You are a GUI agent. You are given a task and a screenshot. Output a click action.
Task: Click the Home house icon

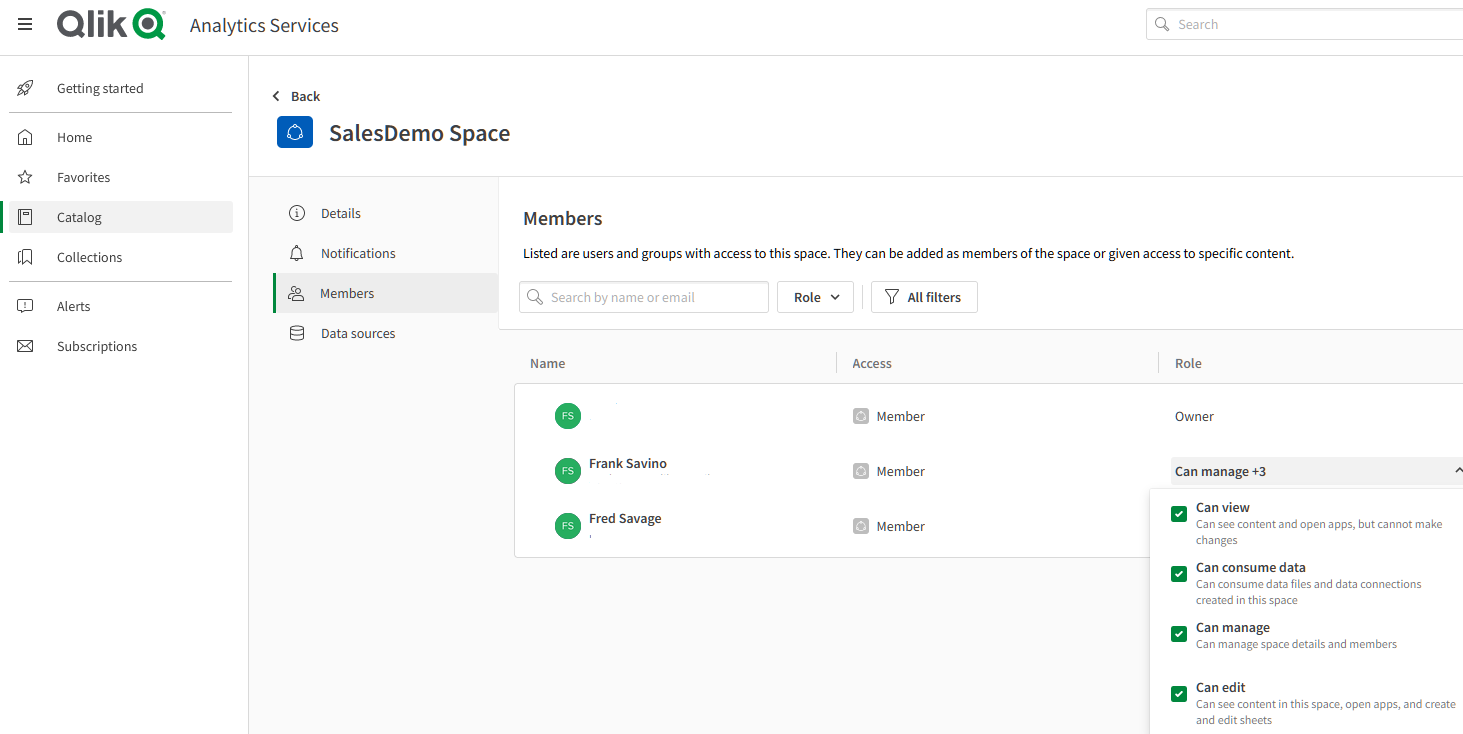(x=26, y=137)
